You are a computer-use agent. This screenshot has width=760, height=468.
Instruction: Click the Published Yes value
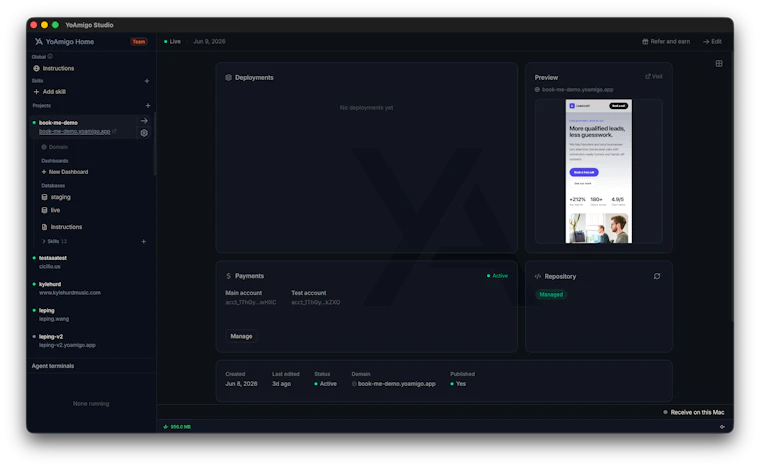[458, 384]
